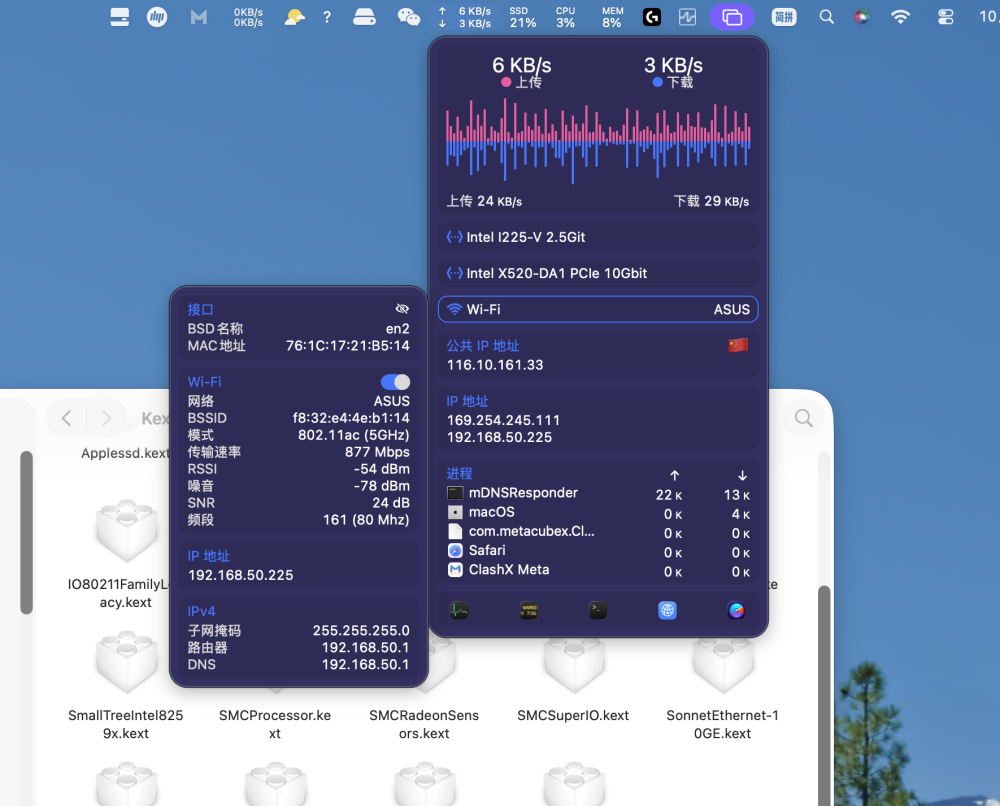1000x806 pixels.
Task: Go back in the Finder window
Action: [x=66, y=418]
